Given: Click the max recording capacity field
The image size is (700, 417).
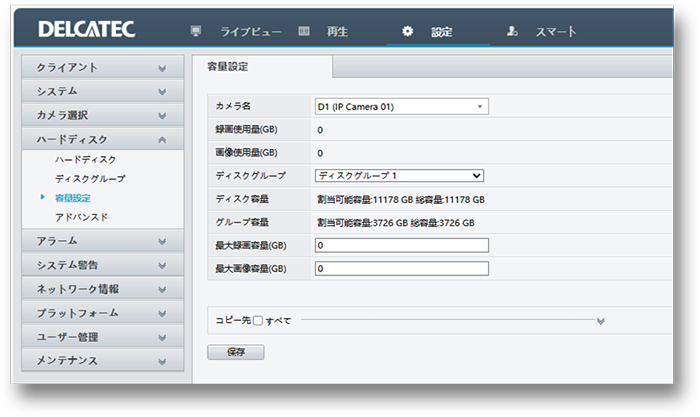Looking at the screenshot, I should (x=400, y=245).
